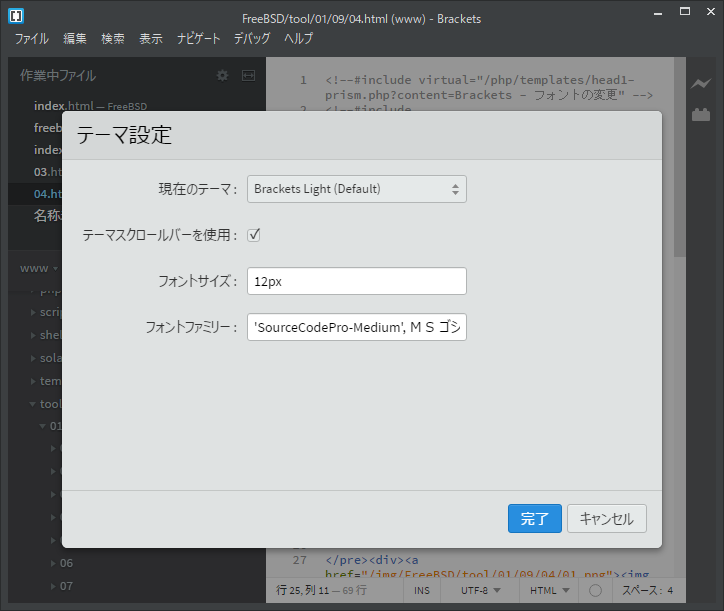This screenshot has width=724, height=611.
Task: Open the ファイル menu
Action: (x=31, y=38)
